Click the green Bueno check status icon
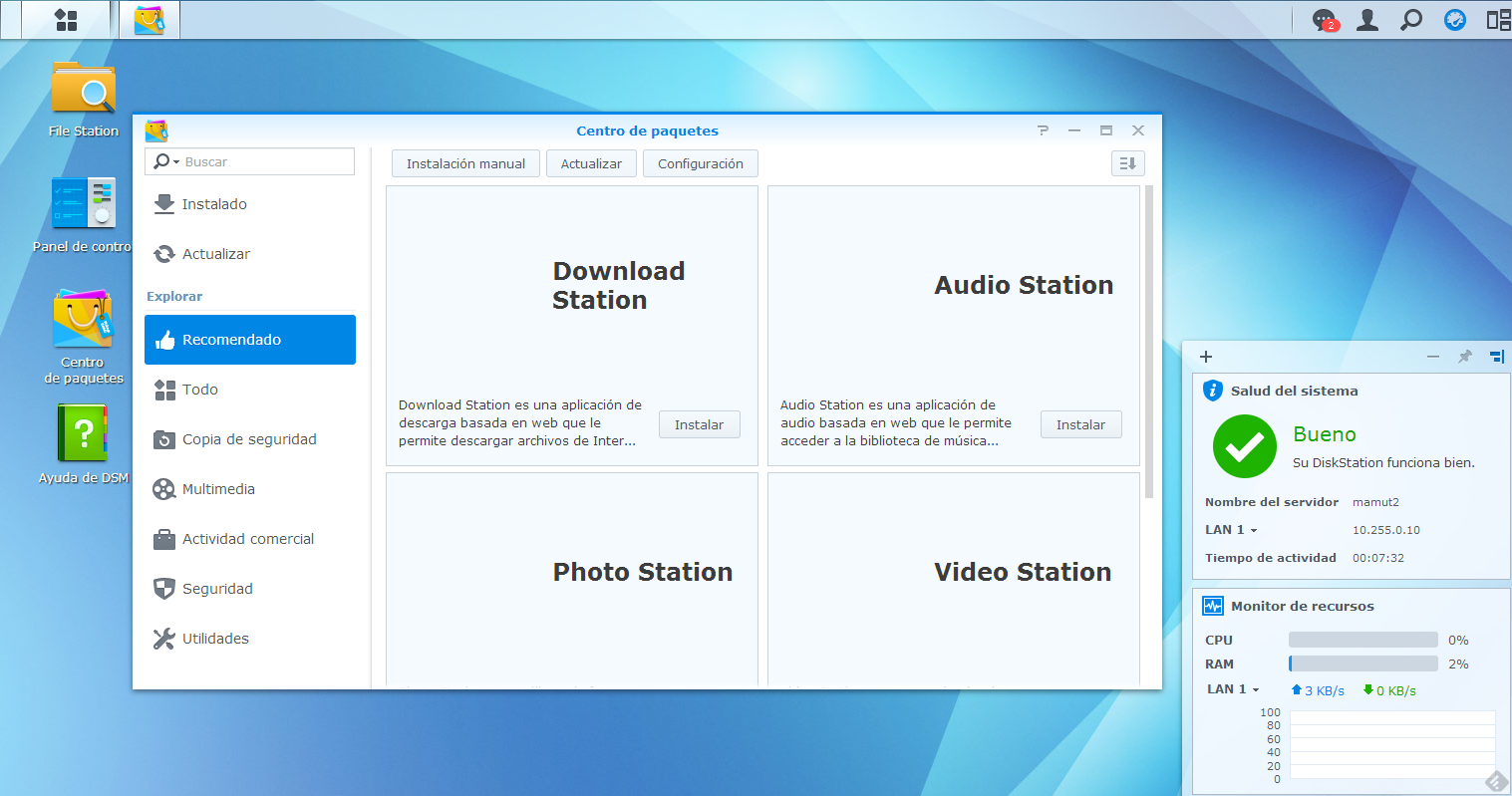 click(1245, 446)
